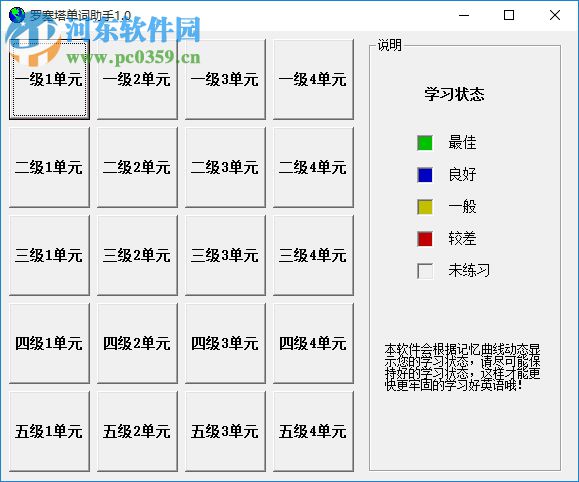This screenshot has height=482, width=579.
Task: Choose the 四级2单元 unit
Action: coord(137,343)
